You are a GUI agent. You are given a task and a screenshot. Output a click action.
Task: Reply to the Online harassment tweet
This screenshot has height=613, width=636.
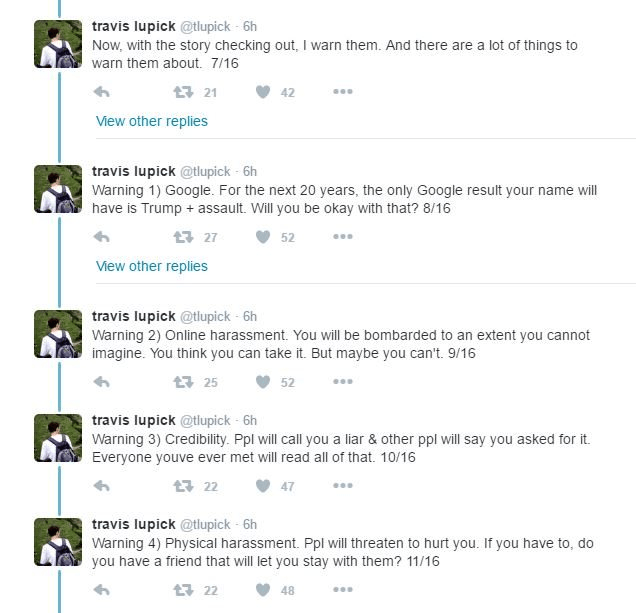tap(101, 382)
